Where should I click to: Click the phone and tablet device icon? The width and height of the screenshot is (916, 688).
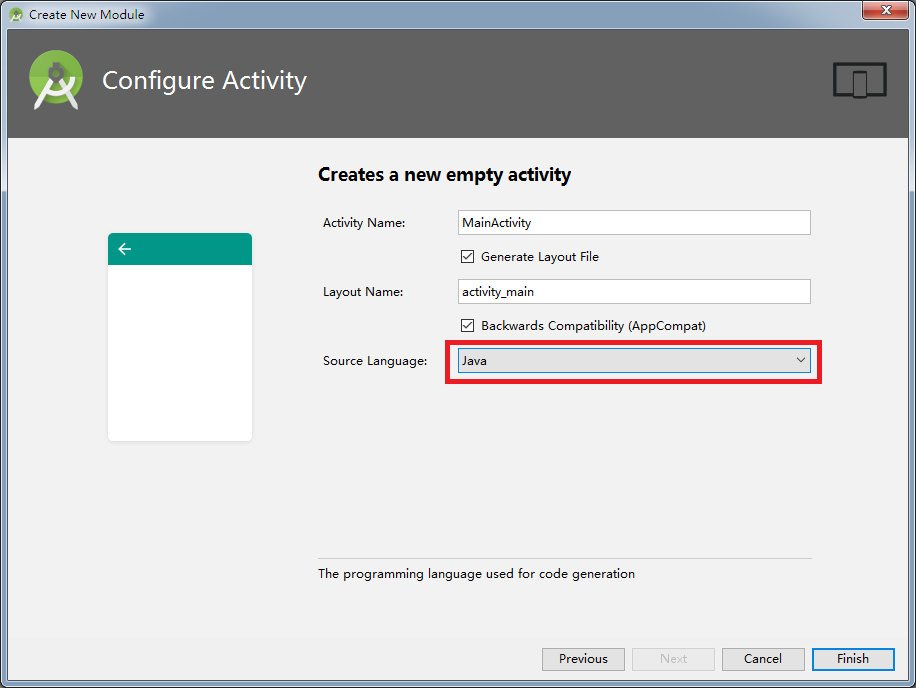coord(859,81)
